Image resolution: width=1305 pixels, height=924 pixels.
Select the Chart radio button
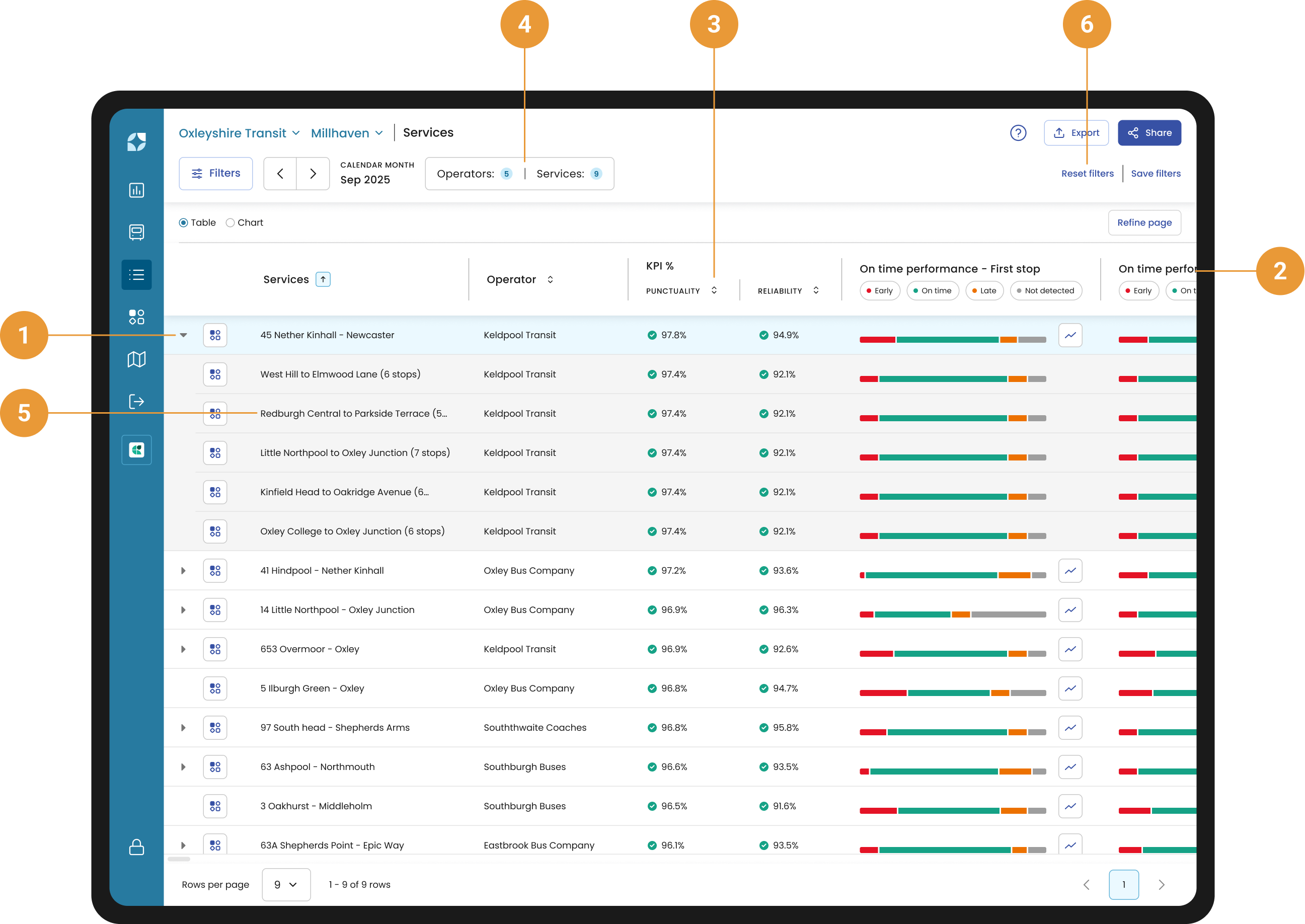231,222
